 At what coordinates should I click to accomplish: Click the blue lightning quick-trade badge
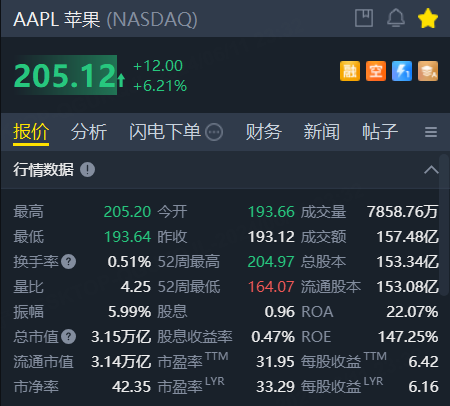pos(402,71)
